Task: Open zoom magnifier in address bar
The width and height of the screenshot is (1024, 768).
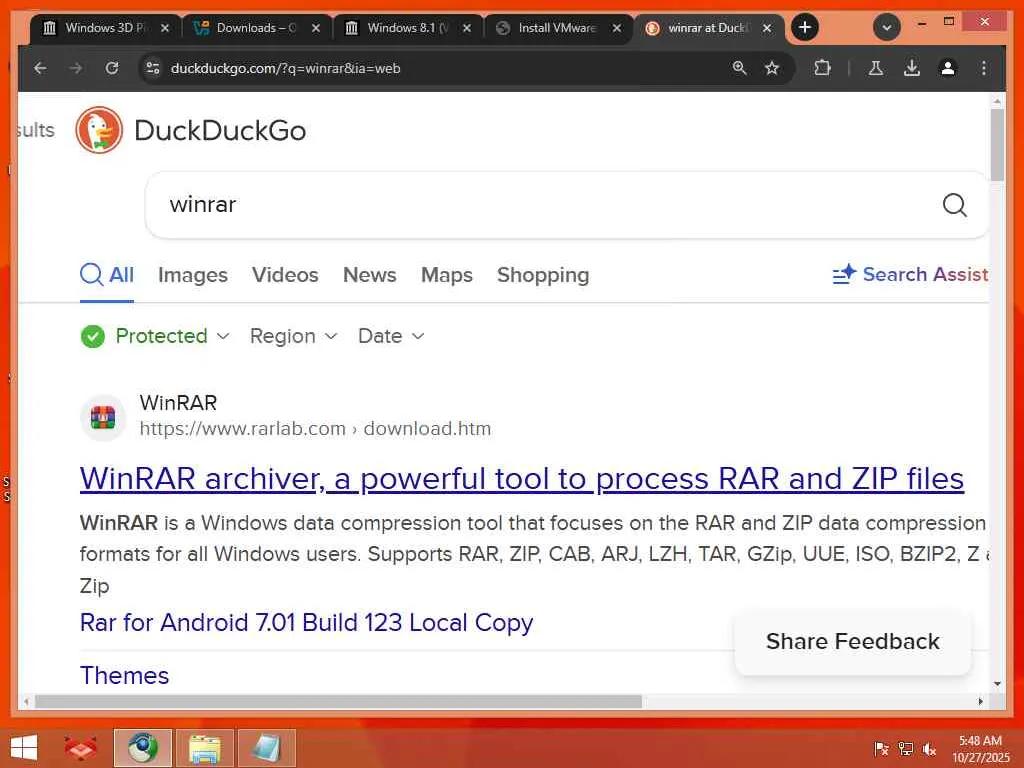Action: [x=739, y=68]
